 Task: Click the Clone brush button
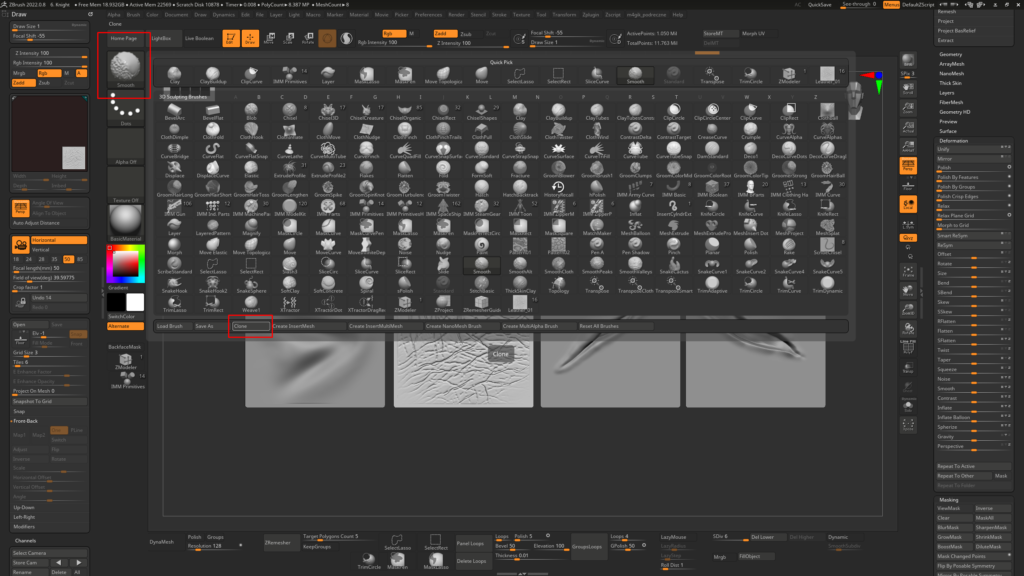coord(250,326)
